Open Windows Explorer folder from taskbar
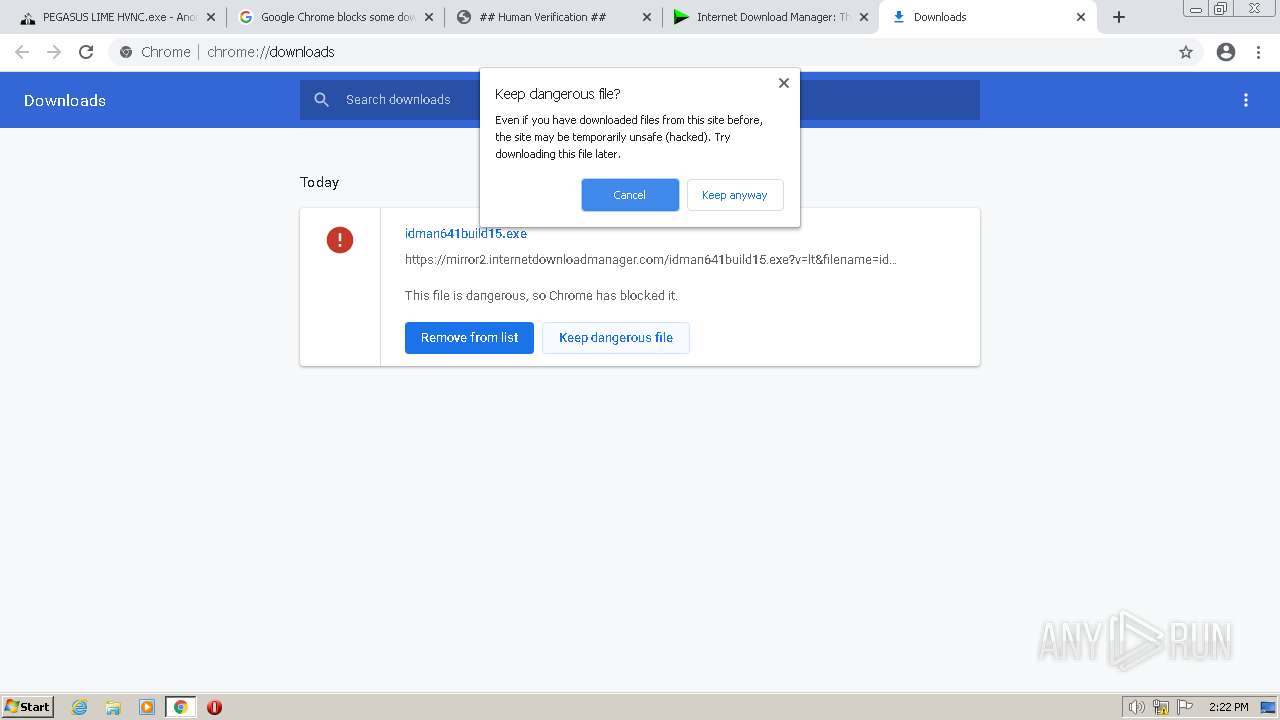This screenshot has width=1280, height=720. pos(113,707)
